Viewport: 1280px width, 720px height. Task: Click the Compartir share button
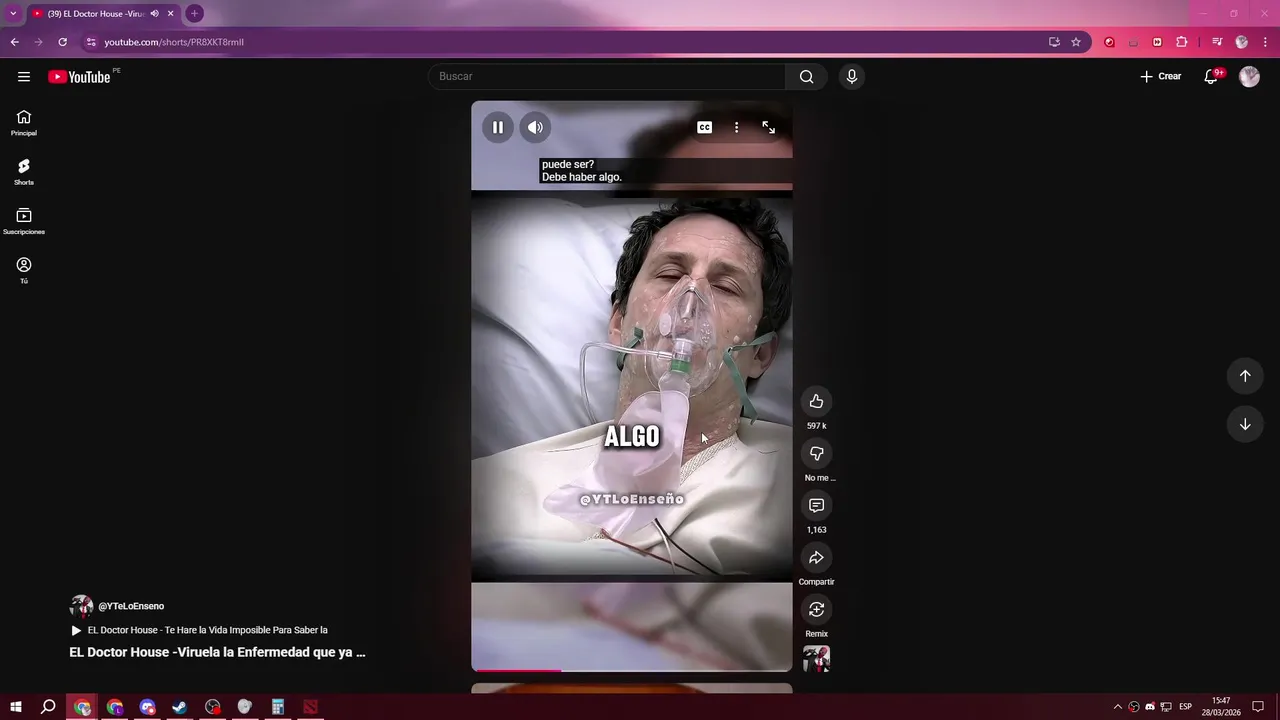pos(816,557)
